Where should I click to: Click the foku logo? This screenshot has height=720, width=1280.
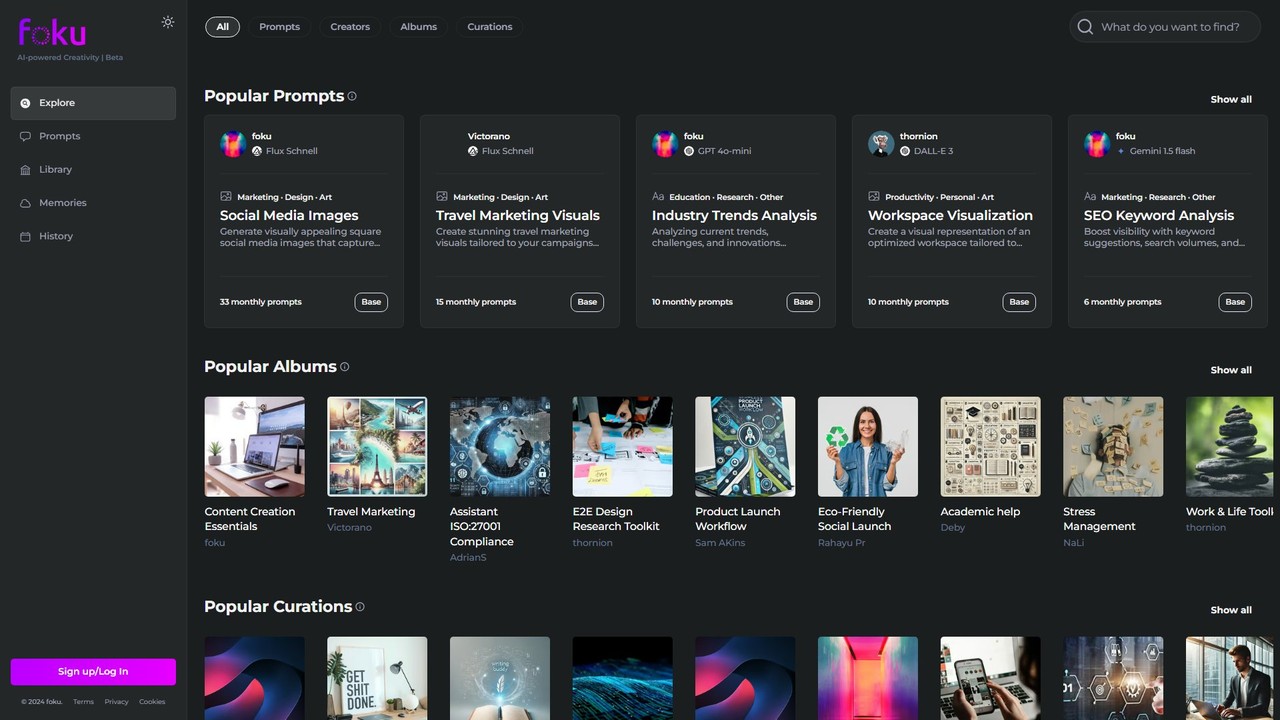(52, 33)
